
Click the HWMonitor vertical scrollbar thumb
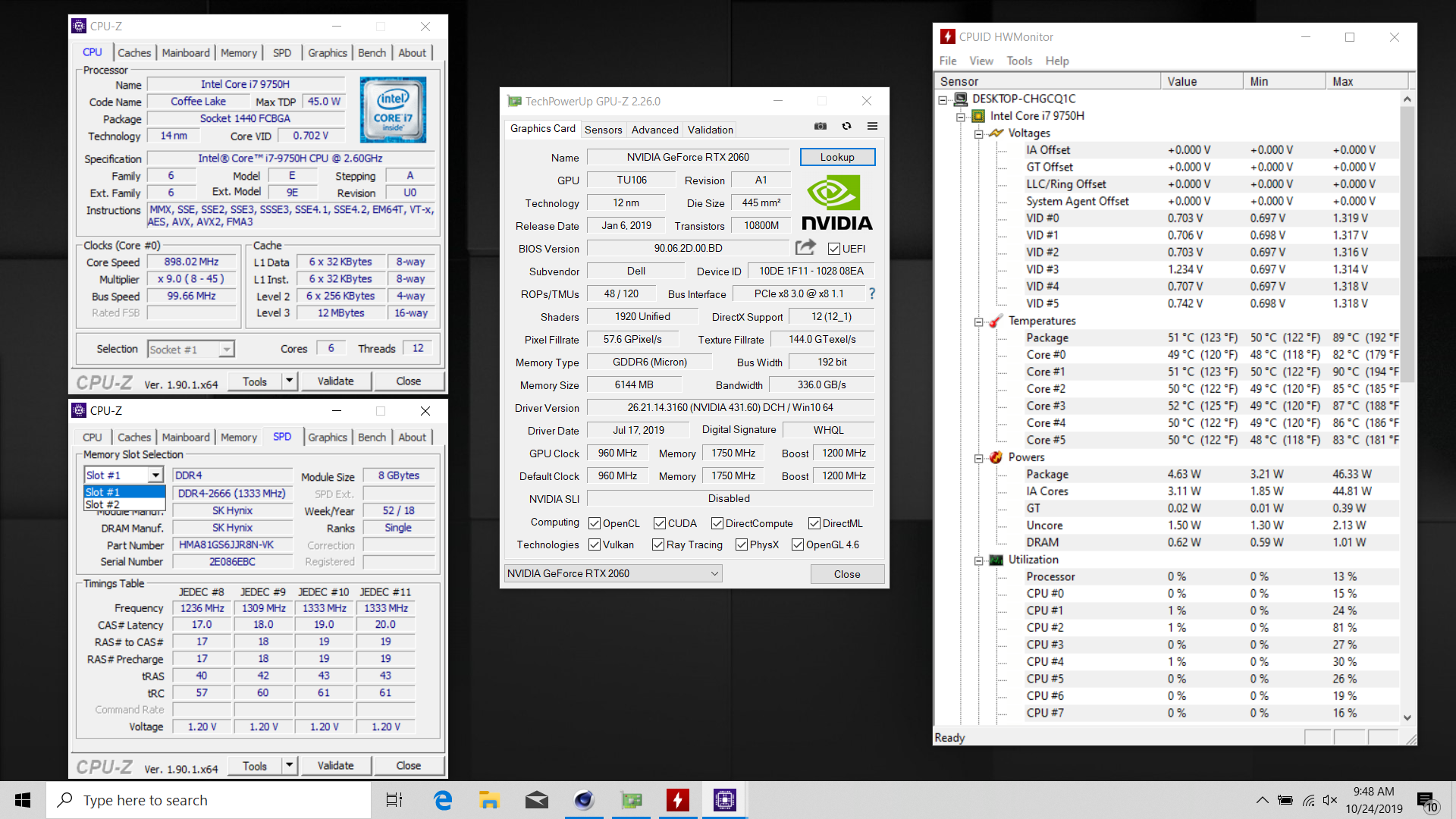(x=1407, y=243)
